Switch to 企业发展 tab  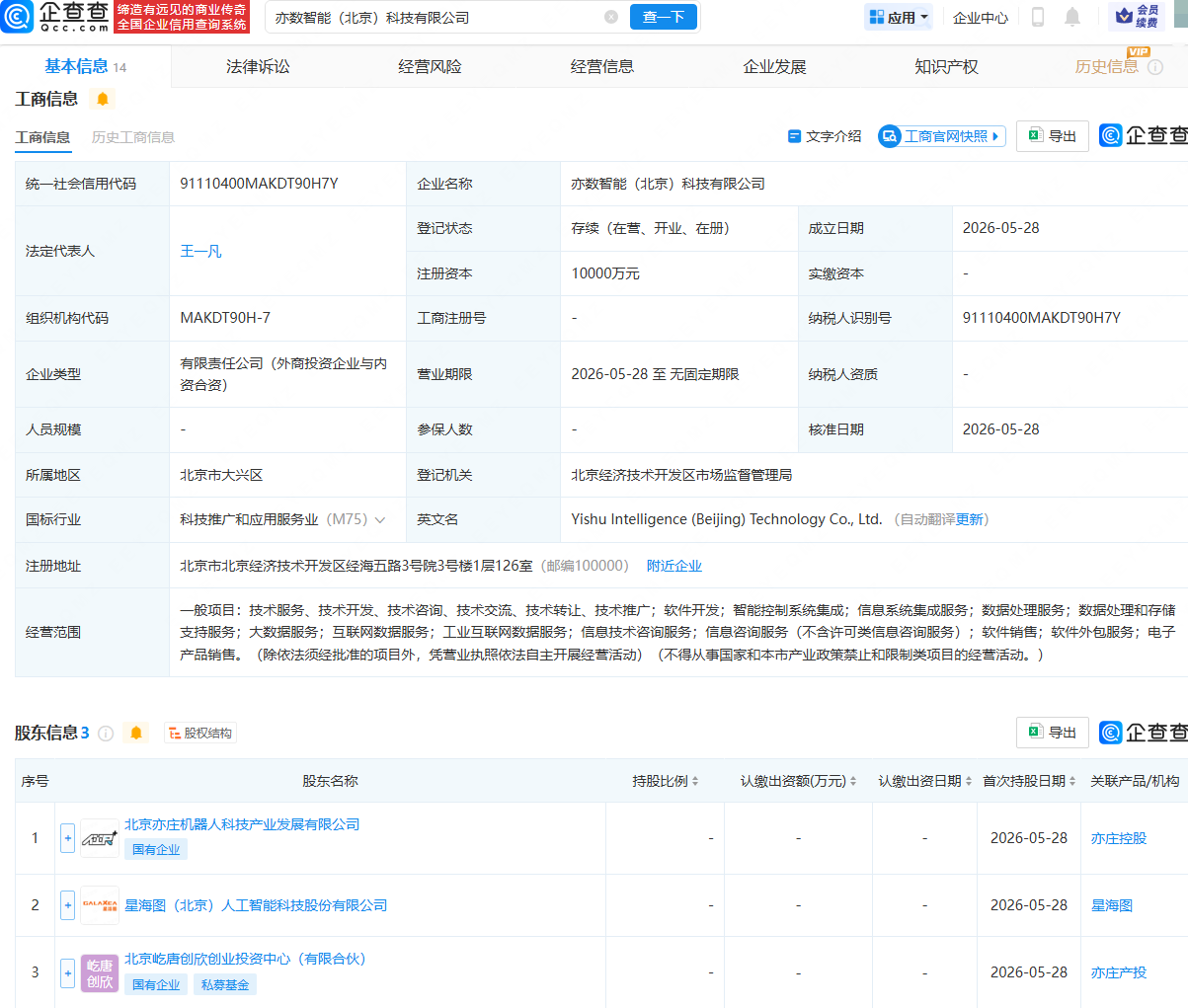point(774,66)
